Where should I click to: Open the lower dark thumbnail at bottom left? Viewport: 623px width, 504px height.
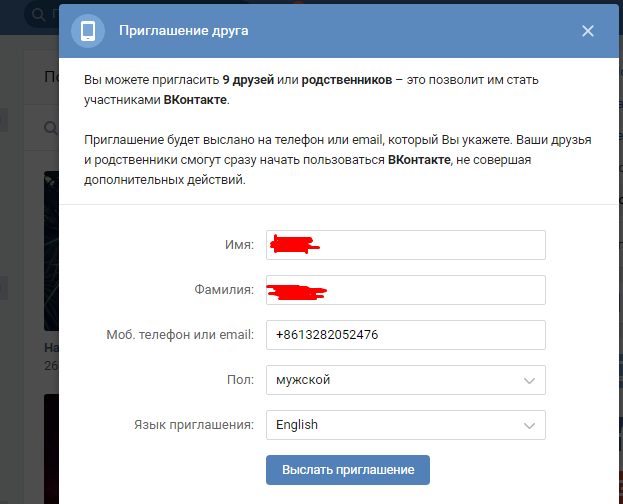[x=51, y=448]
